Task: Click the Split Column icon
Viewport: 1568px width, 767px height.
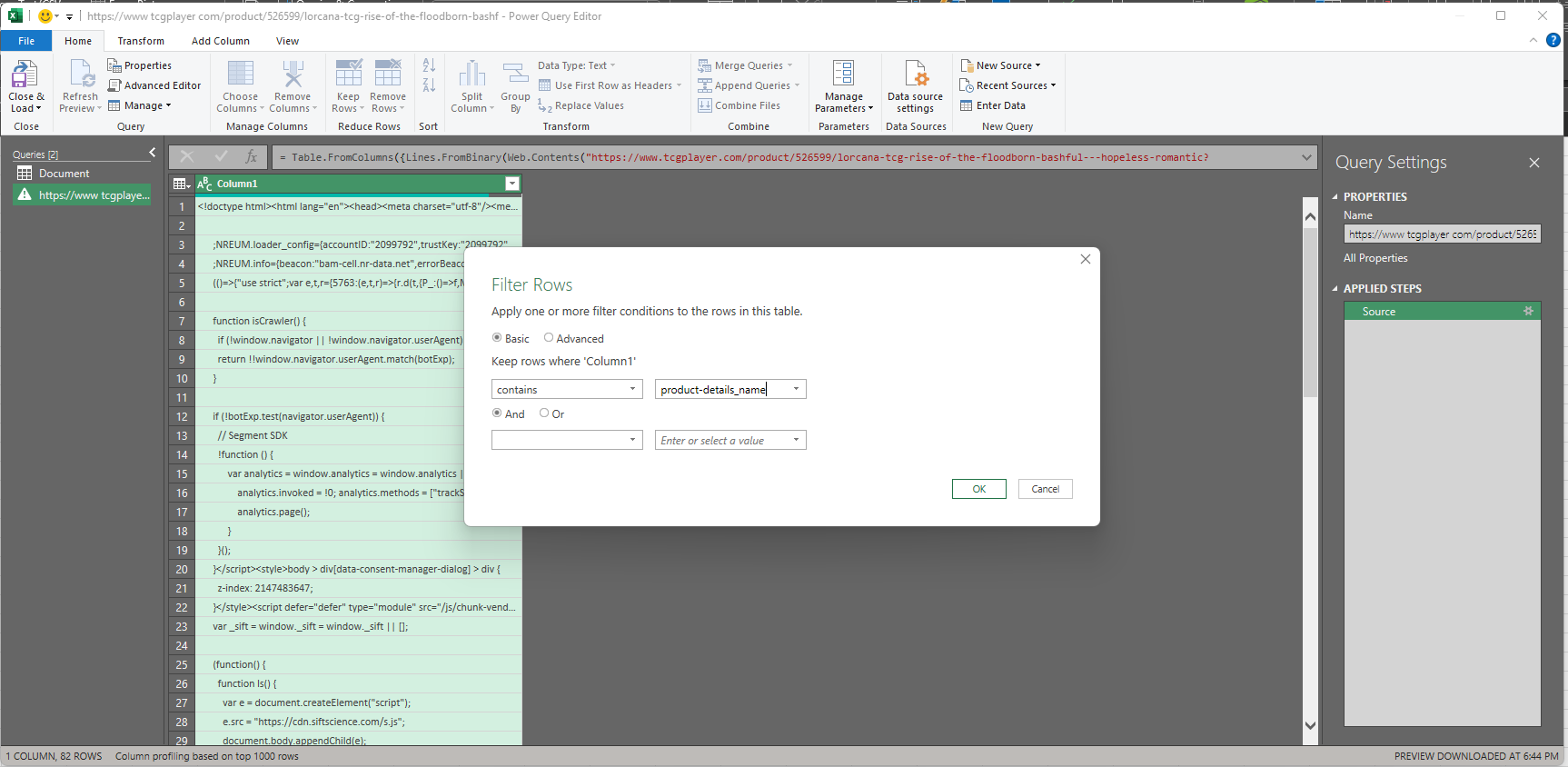Action: point(472,75)
